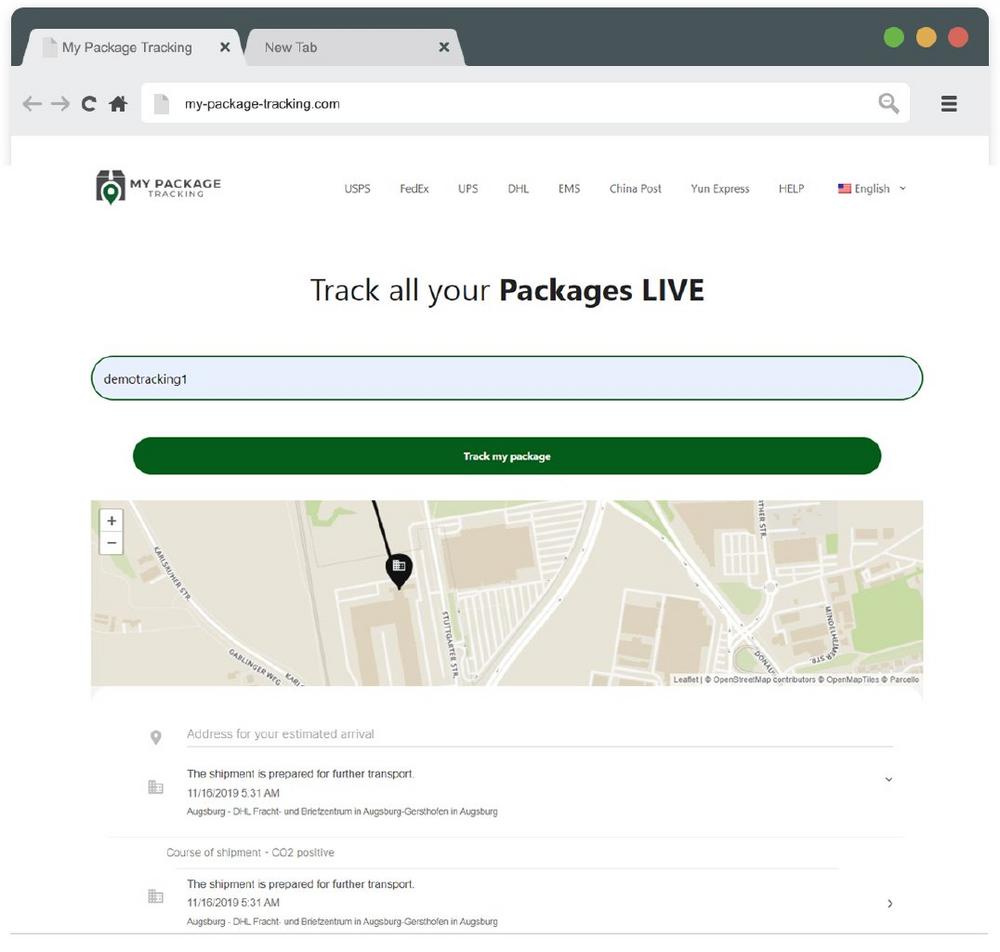Click the browser forward arrow
1000x952 pixels.
coord(60,104)
